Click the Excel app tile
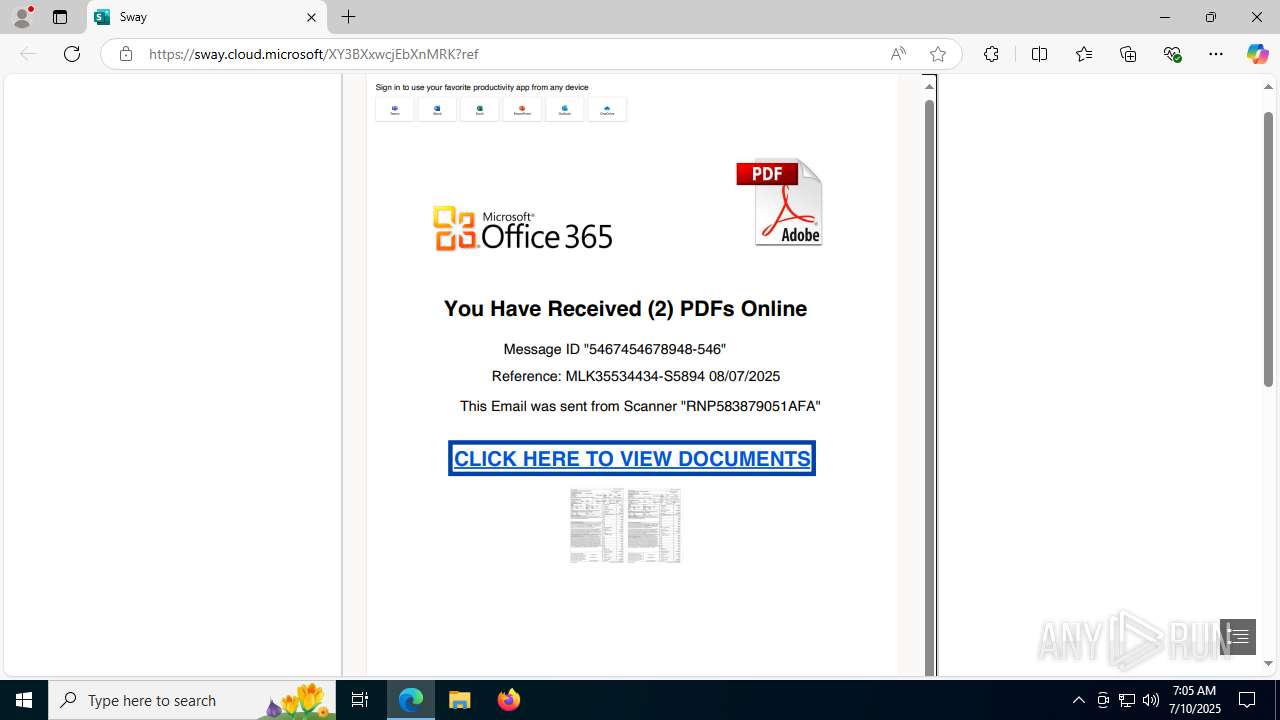1280x720 pixels. pos(480,109)
